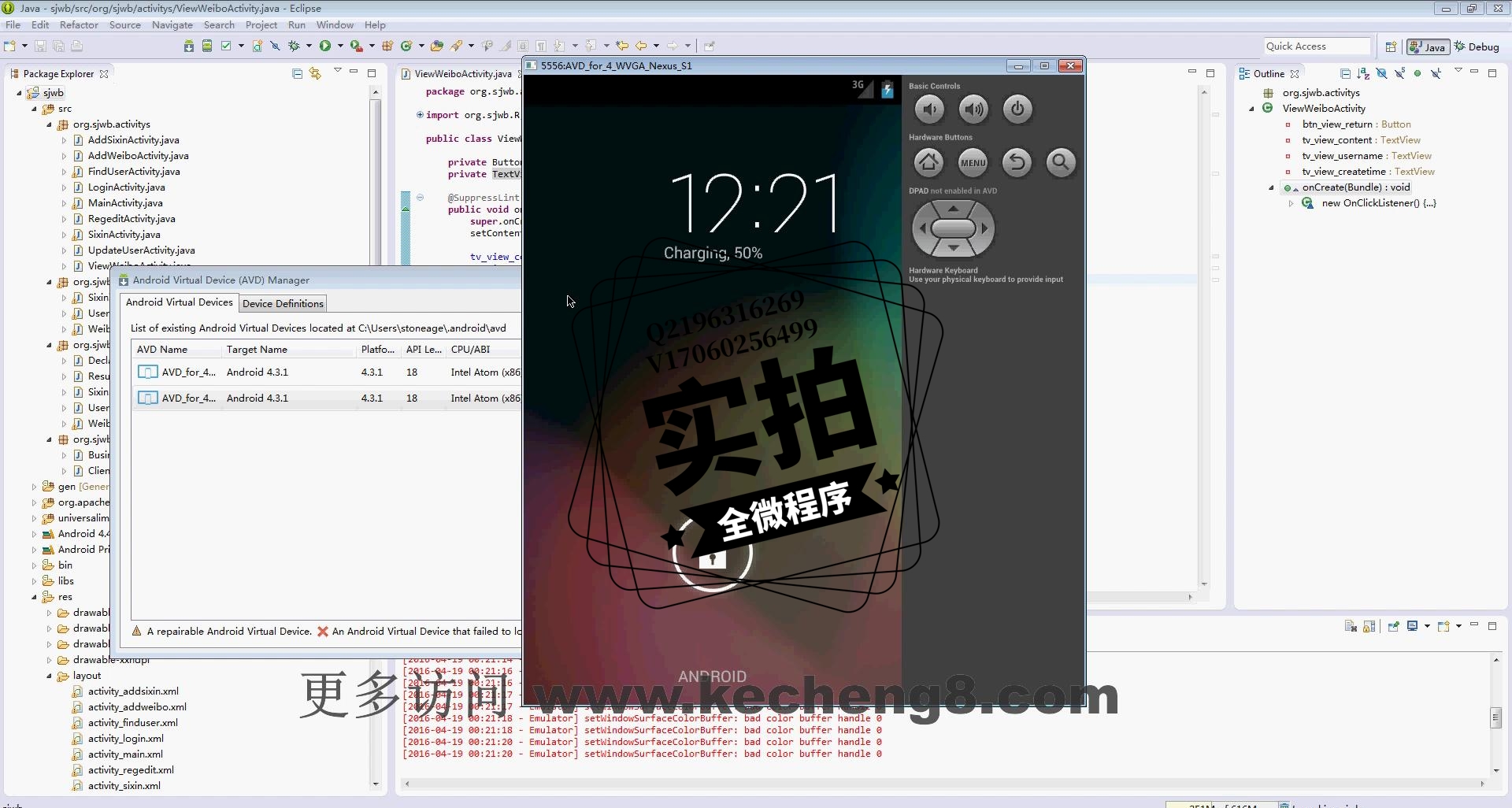The height and width of the screenshot is (808, 1512).
Task: Open the Run button dropdown arrow
Action: pyautogui.click(x=340, y=46)
